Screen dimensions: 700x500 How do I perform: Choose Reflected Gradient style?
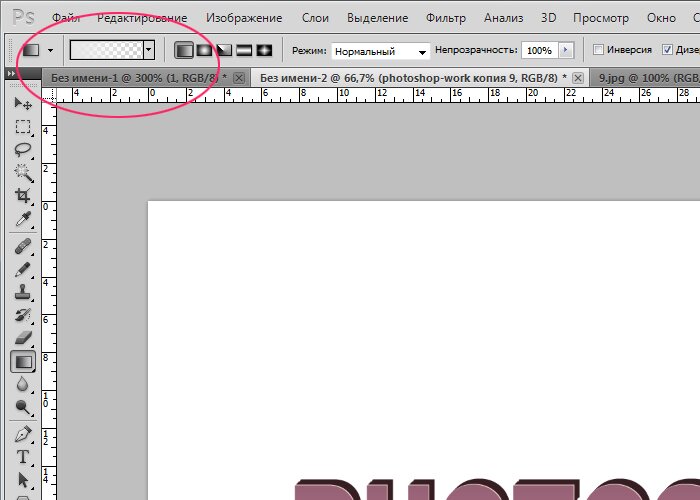point(244,50)
